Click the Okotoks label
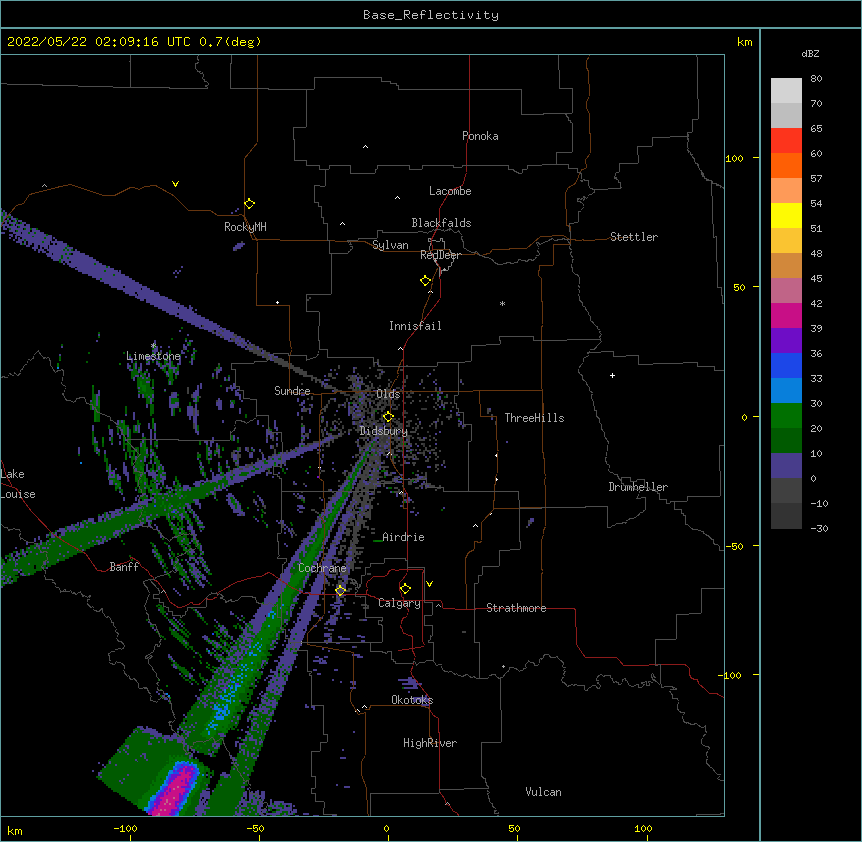This screenshot has width=862, height=842. (412, 700)
